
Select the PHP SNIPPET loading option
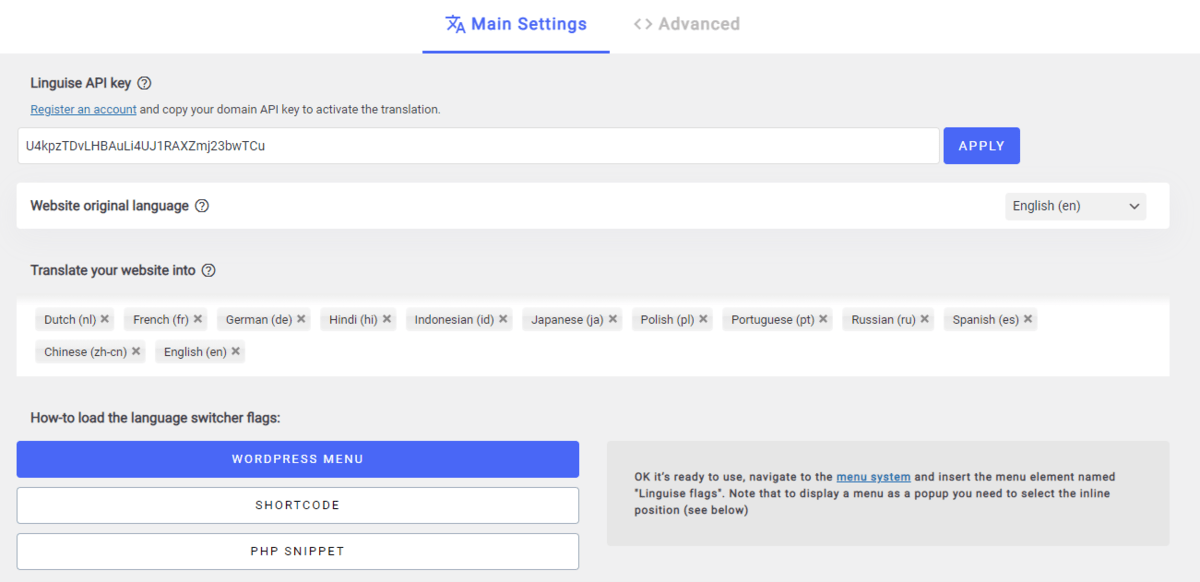[x=298, y=551]
